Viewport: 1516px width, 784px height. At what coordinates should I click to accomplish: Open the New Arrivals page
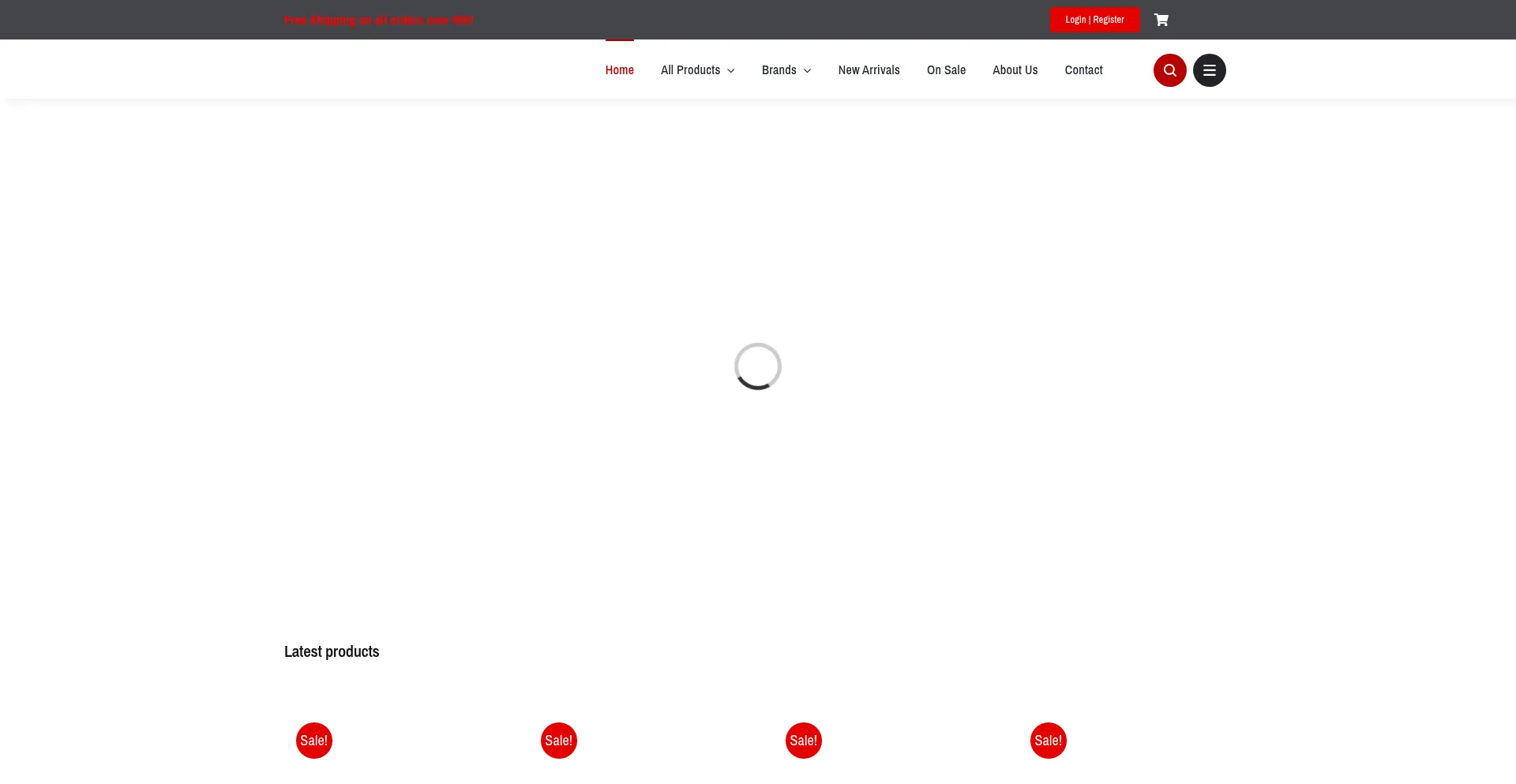pyautogui.click(x=869, y=70)
